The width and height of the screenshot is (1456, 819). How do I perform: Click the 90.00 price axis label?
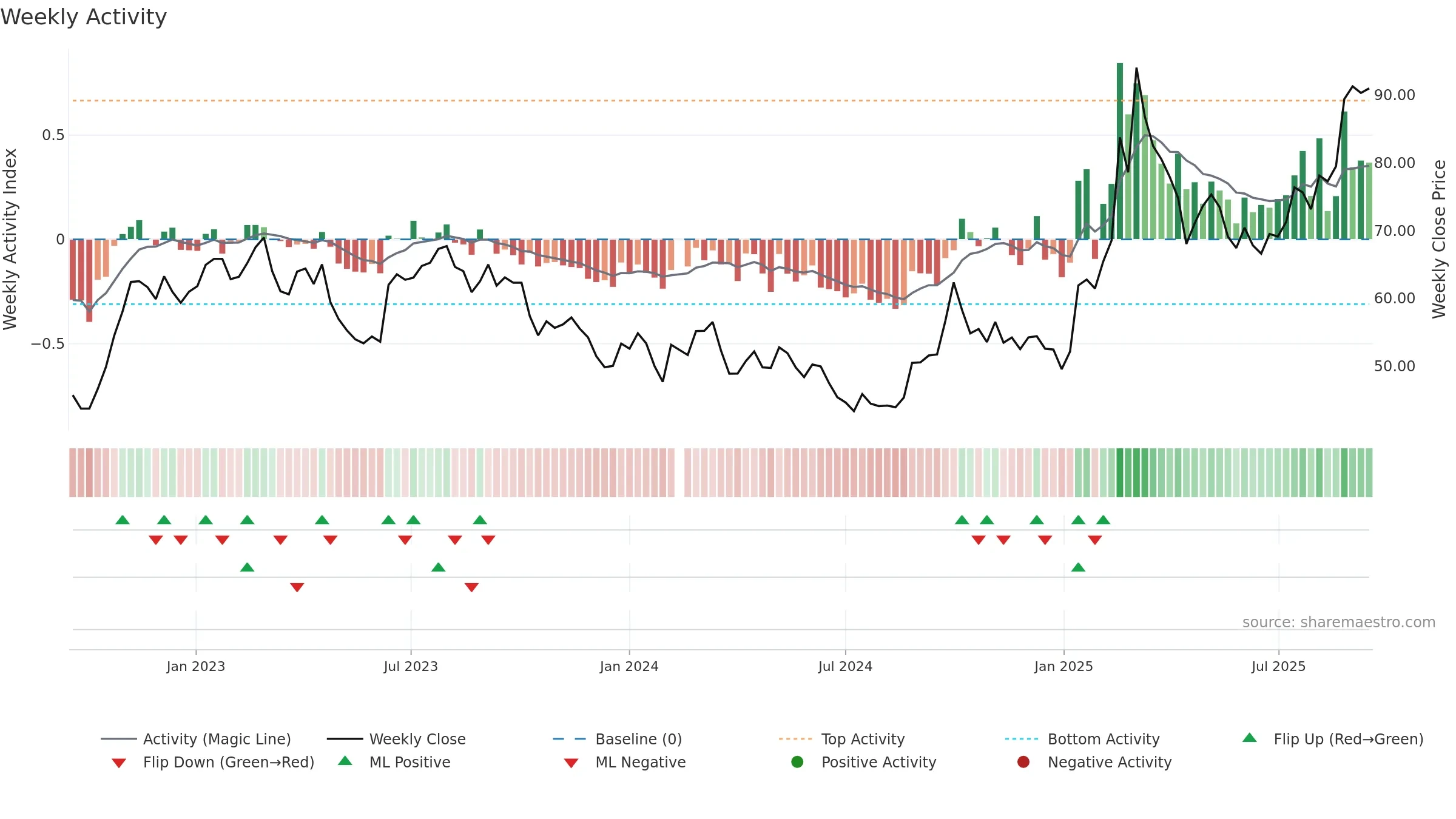click(x=1395, y=95)
